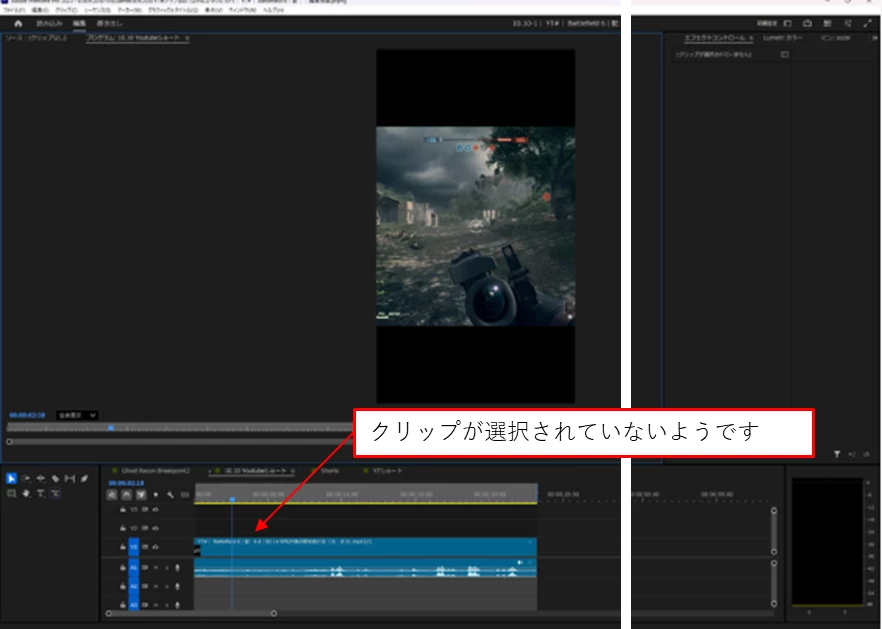The image size is (882, 629).
Task: Click the Home icon in top bar
Action: [18, 23]
